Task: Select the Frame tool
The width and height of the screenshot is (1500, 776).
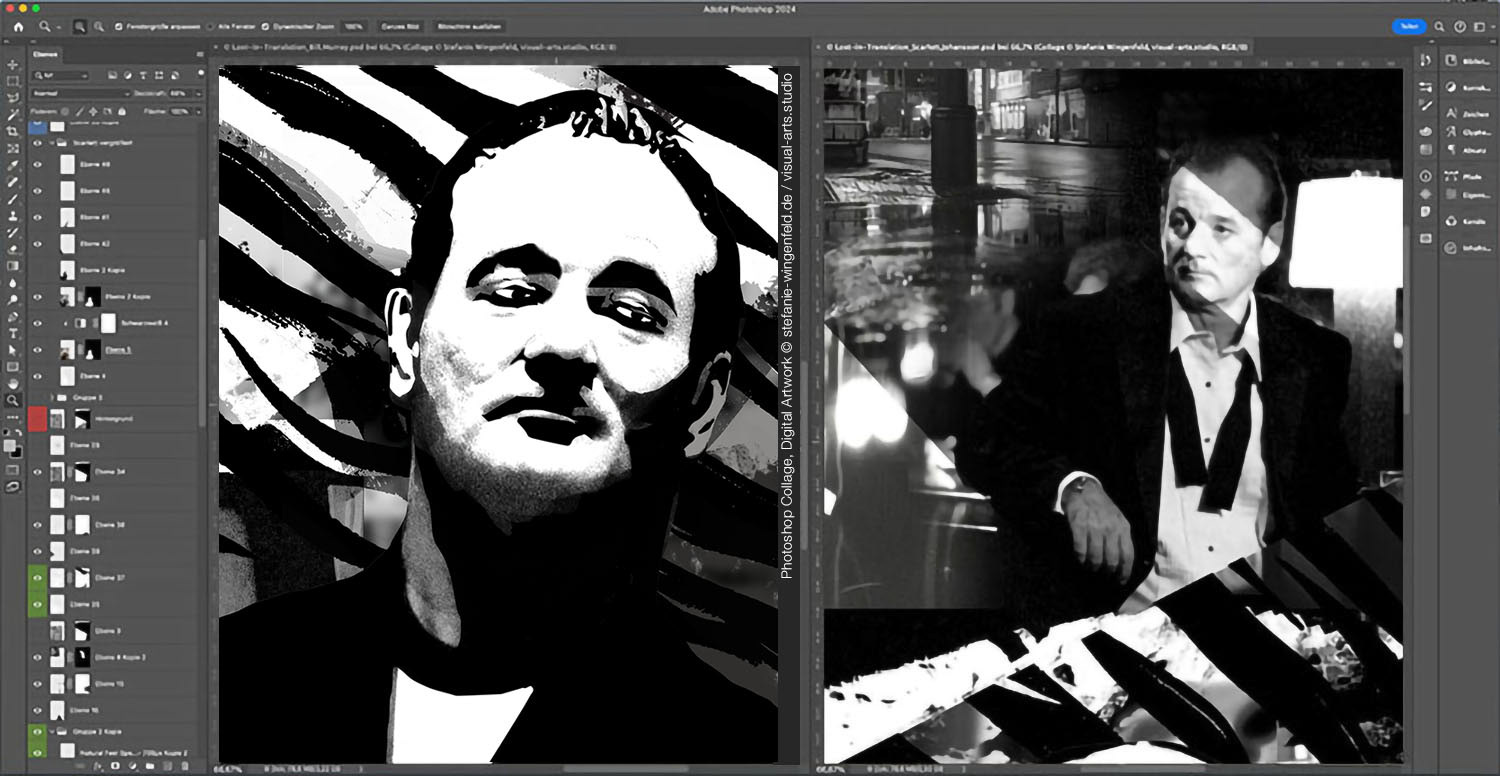Action: [x=13, y=148]
